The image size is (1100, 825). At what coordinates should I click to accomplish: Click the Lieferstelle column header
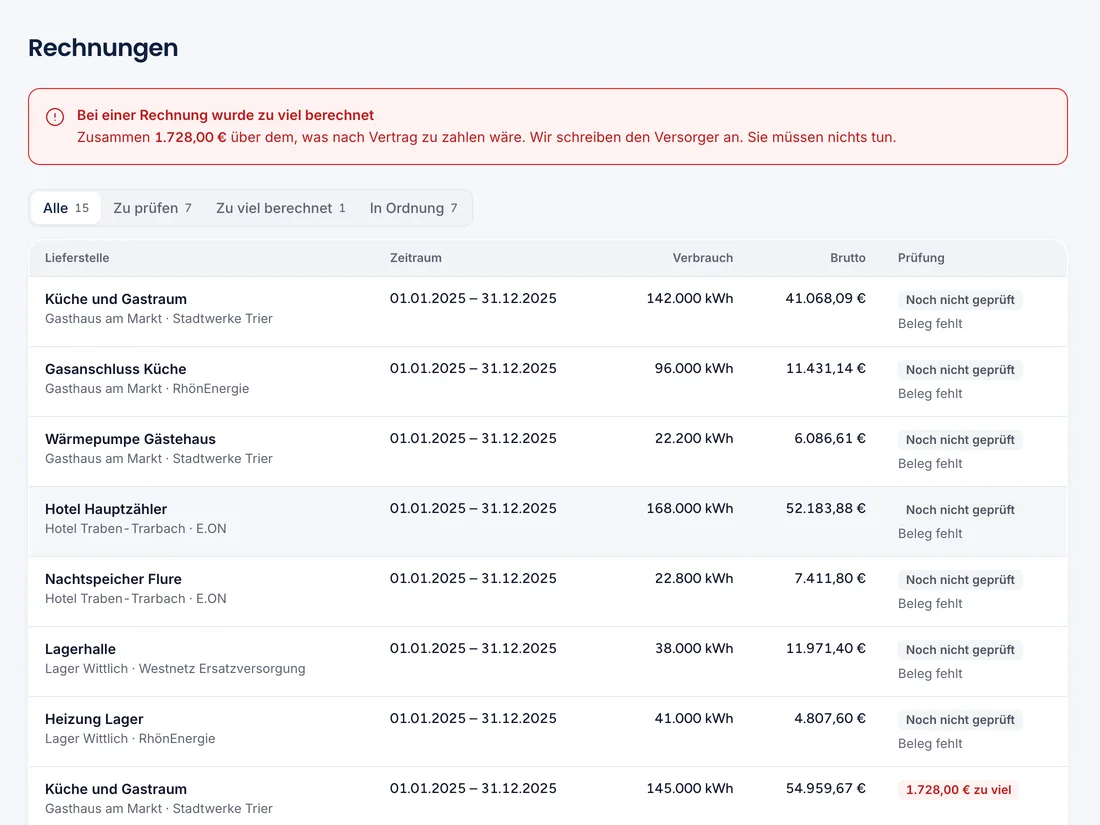point(77,257)
